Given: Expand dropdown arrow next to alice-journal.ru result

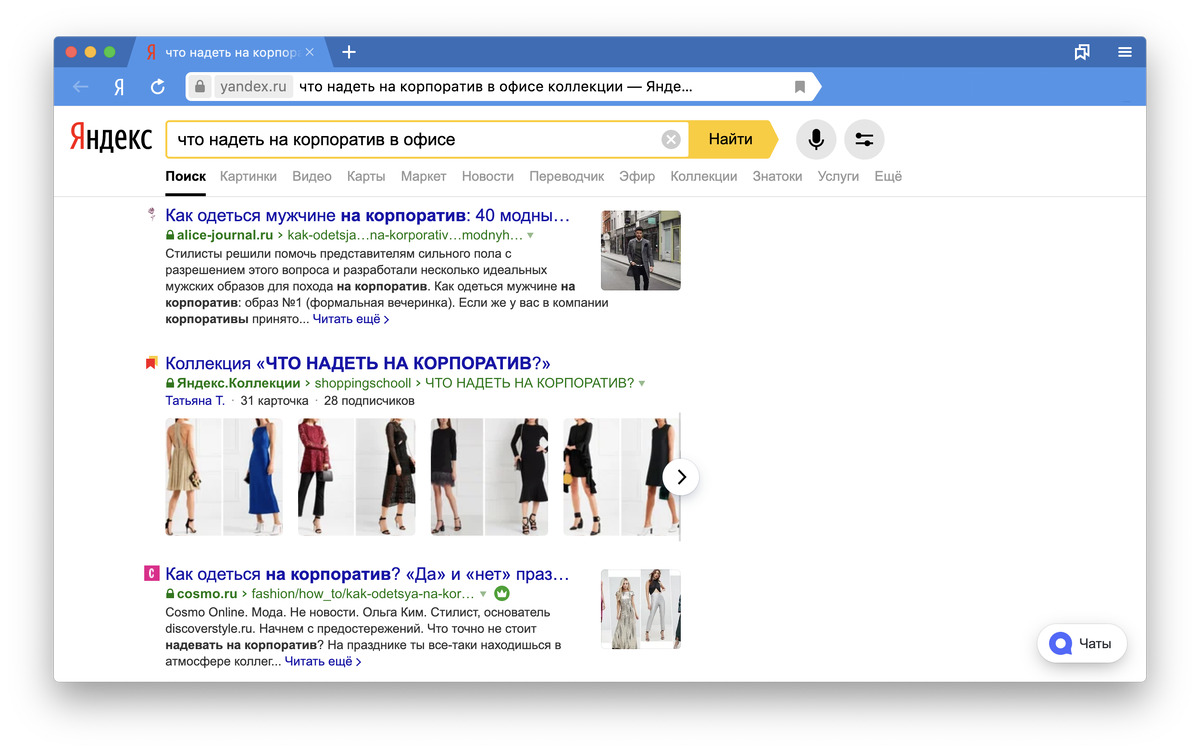Looking at the screenshot, I should point(530,236).
